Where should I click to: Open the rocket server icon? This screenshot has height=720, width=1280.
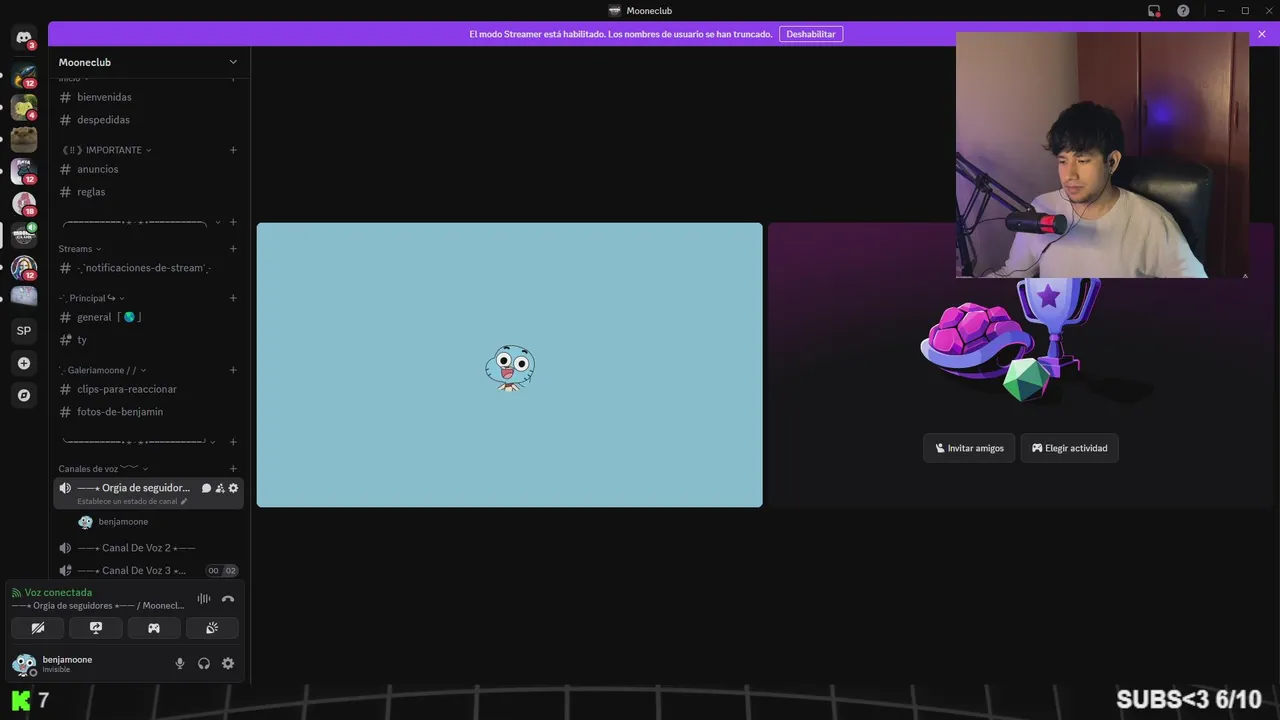coord(24,75)
